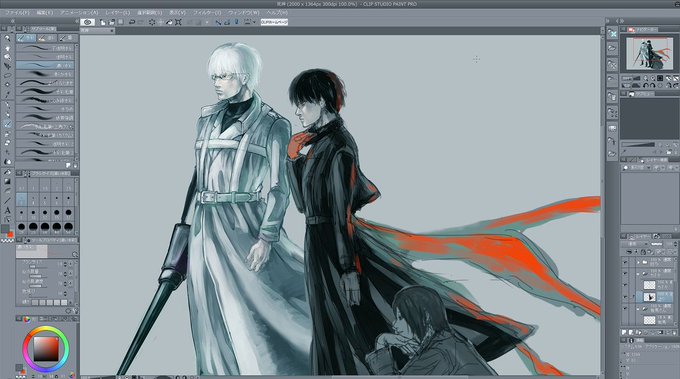
Task: Click the Save icon in command bar
Action: (121, 22)
